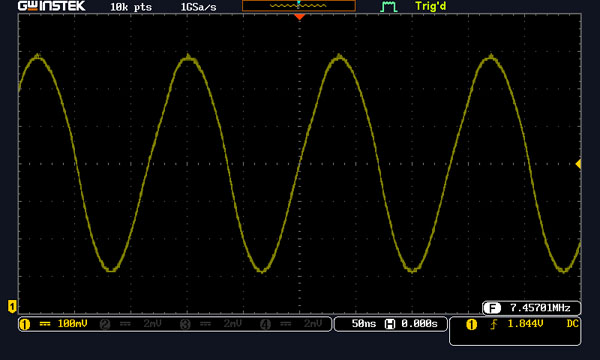
Task: Click the DC trigger coupling label
Action: click(572, 324)
